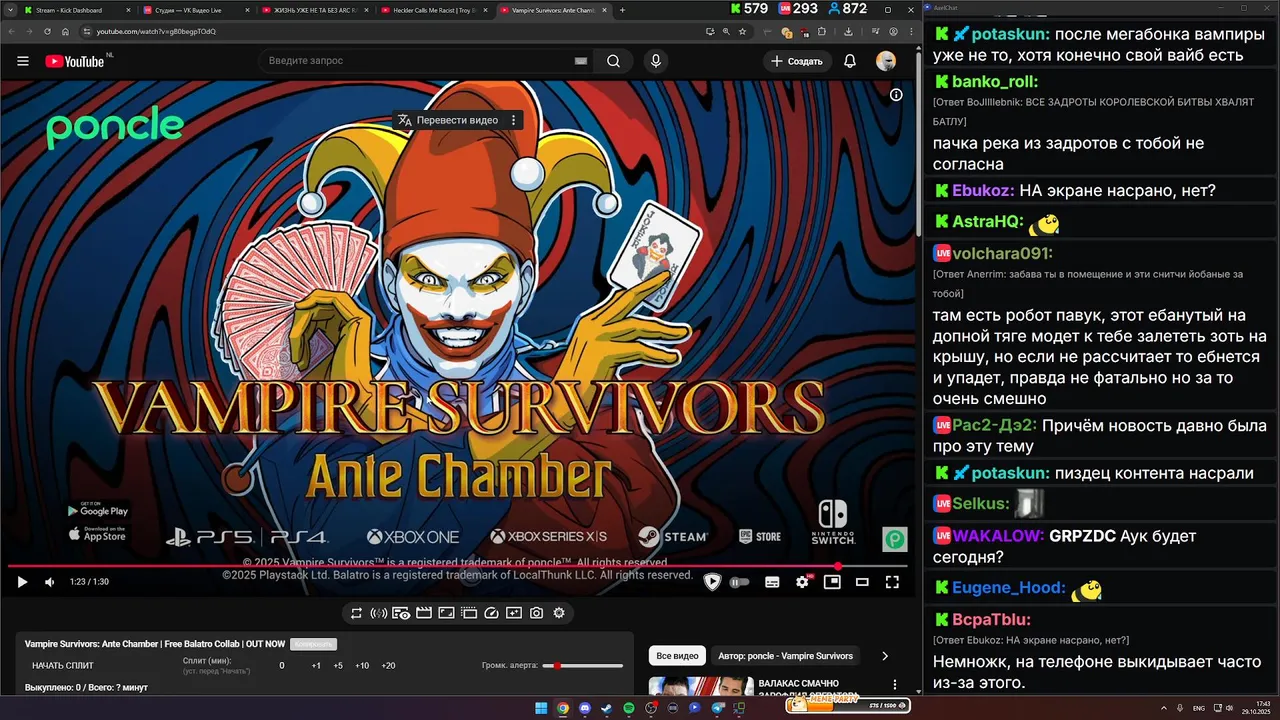Add +20 minutes to split

click(x=388, y=666)
